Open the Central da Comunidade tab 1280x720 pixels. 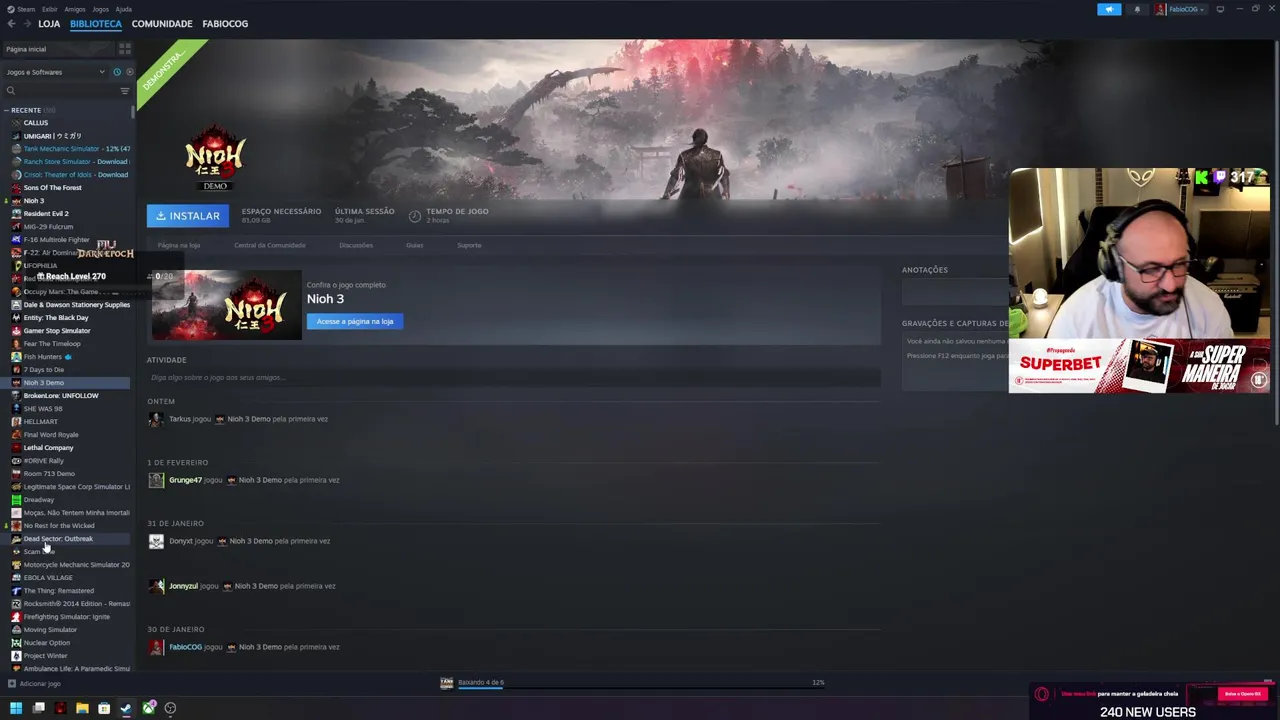point(270,245)
